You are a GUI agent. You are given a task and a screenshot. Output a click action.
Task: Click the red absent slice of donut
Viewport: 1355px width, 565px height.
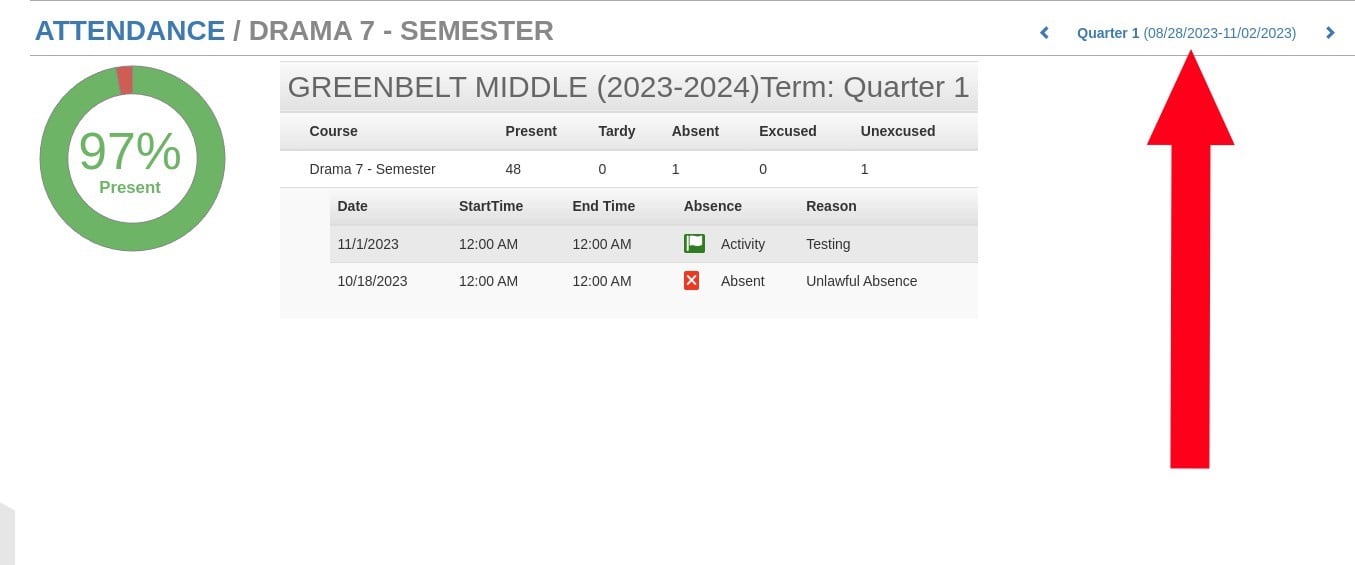click(124, 80)
